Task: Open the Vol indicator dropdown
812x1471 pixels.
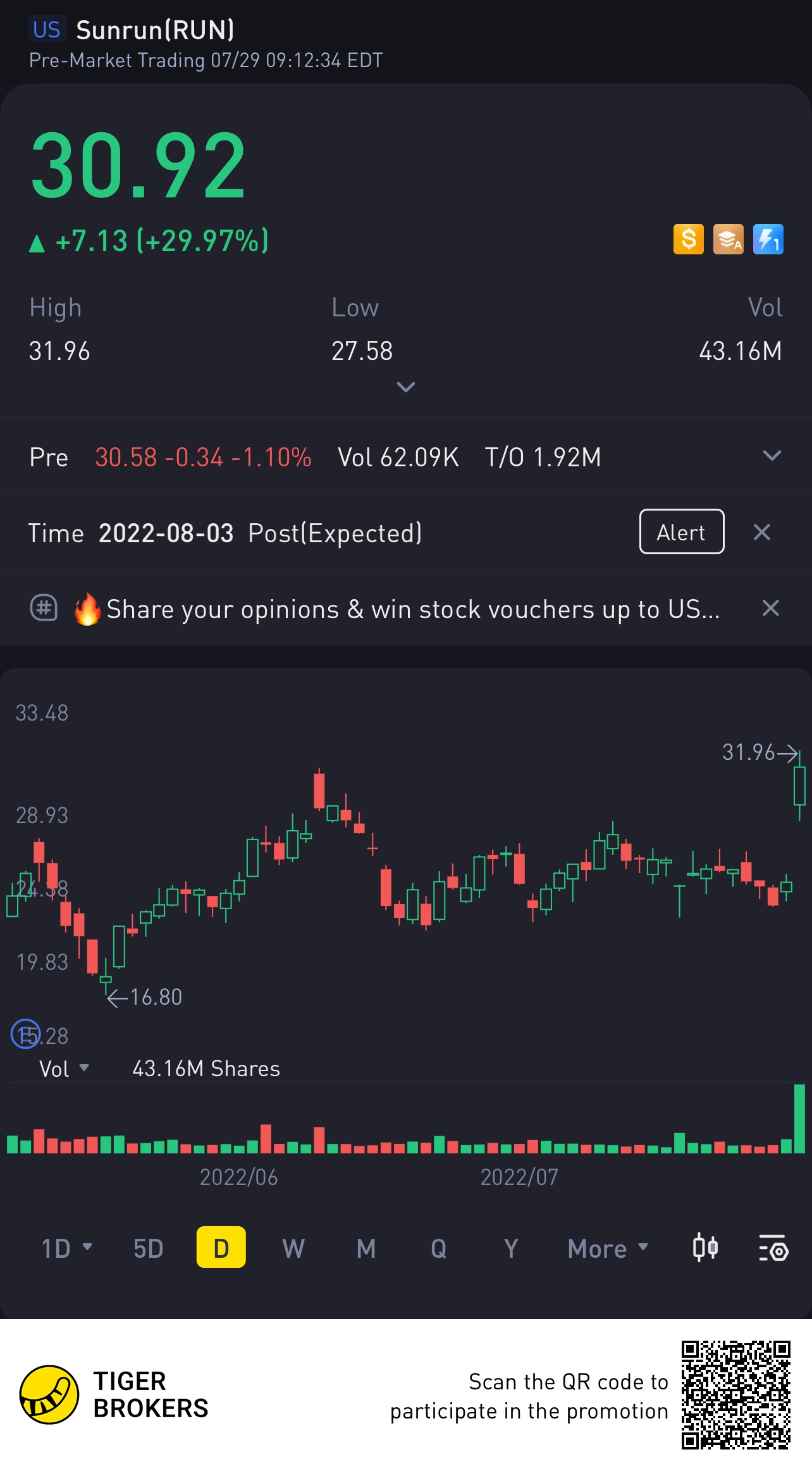Action: tap(64, 1069)
